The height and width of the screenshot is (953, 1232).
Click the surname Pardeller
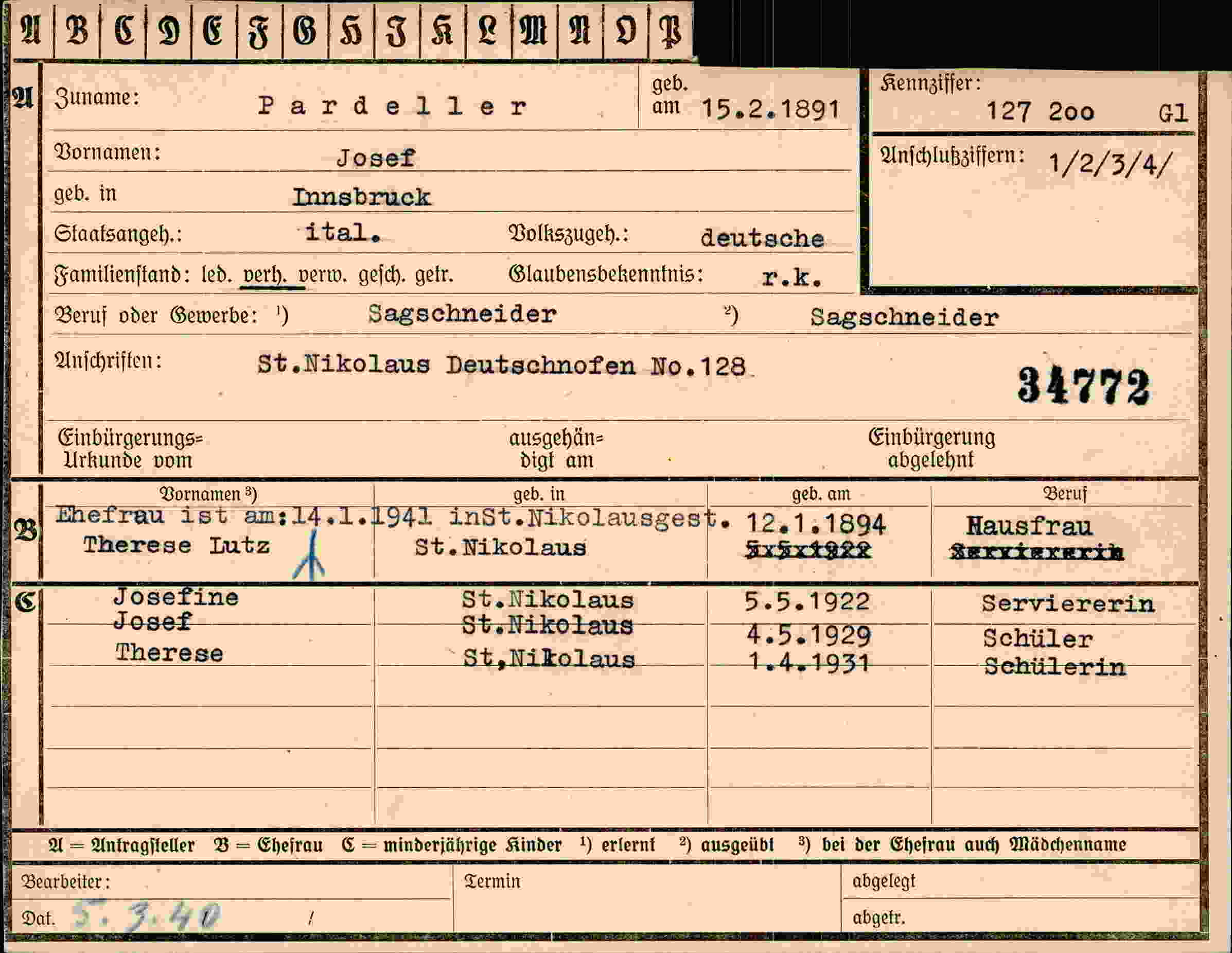tap(393, 106)
